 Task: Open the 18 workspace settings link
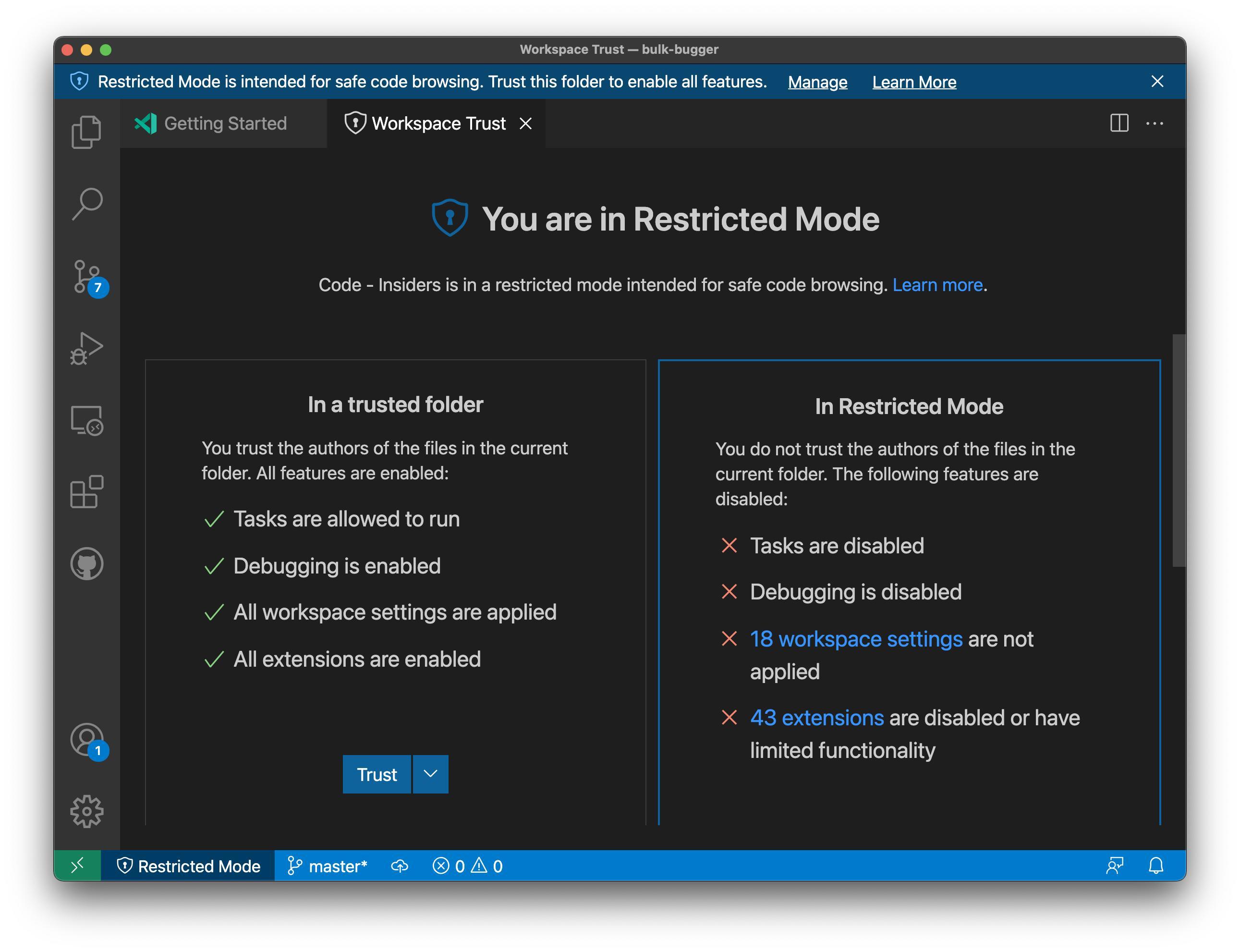click(x=856, y=639)
